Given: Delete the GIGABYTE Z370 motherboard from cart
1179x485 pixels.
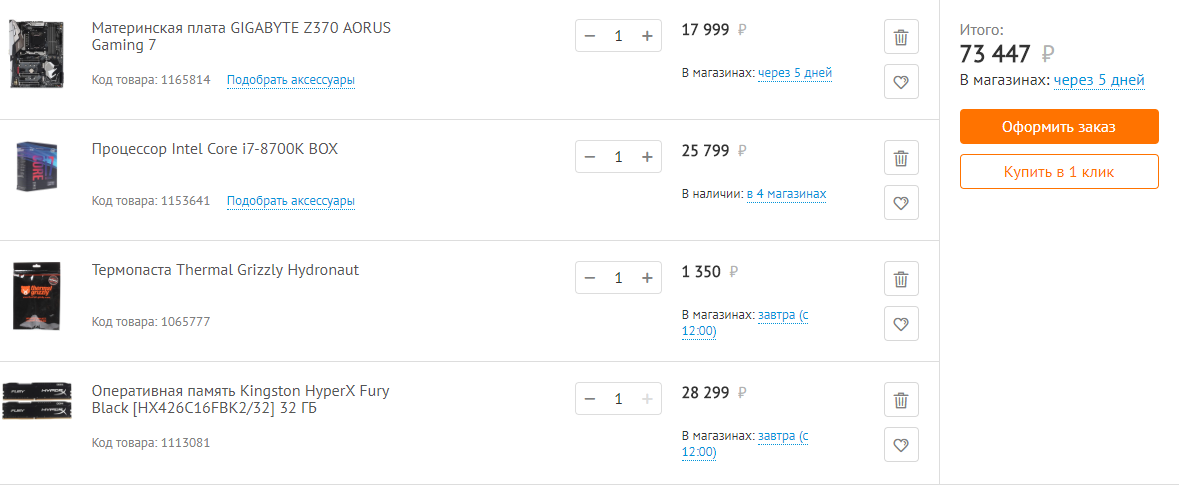Looking at the screenshot, I should coord(901,38).
